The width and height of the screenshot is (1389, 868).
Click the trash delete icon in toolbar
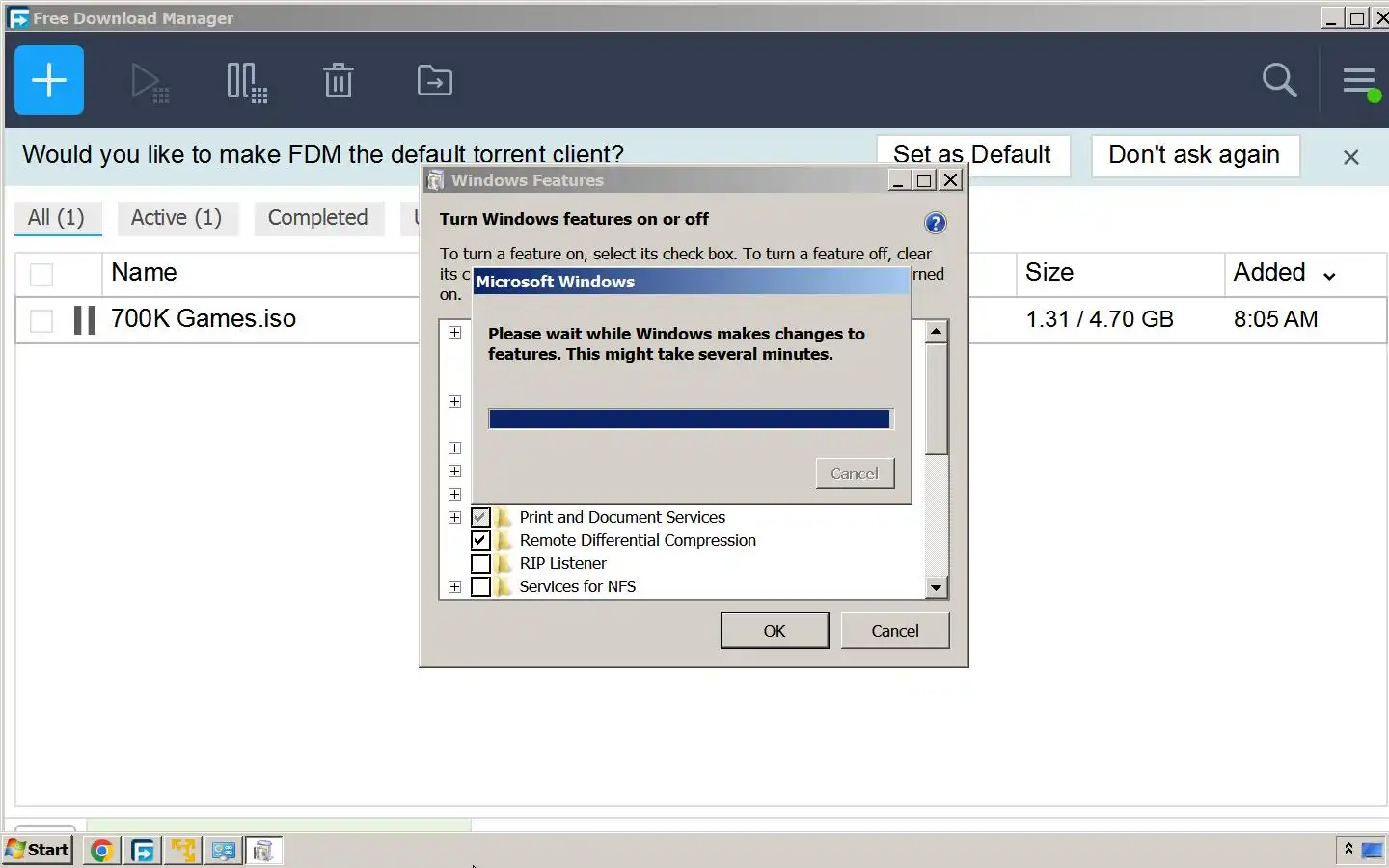[339, 81]
